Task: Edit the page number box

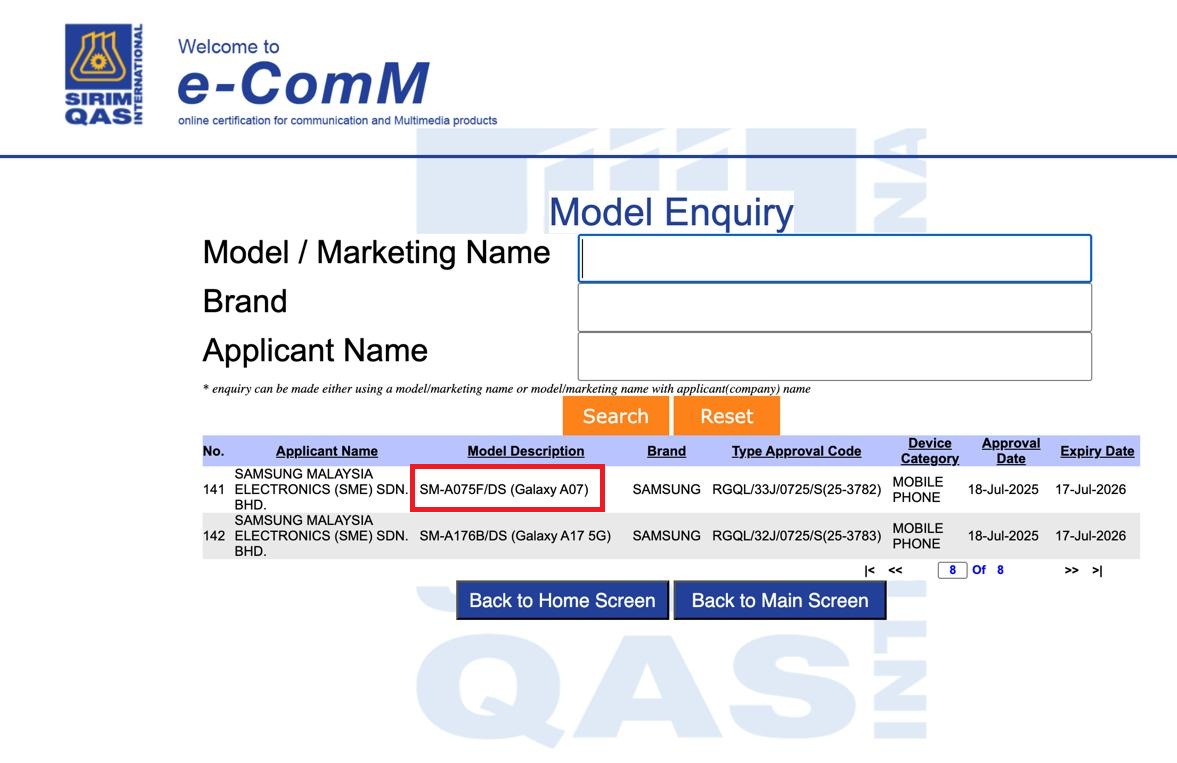Action: [952, 570]
